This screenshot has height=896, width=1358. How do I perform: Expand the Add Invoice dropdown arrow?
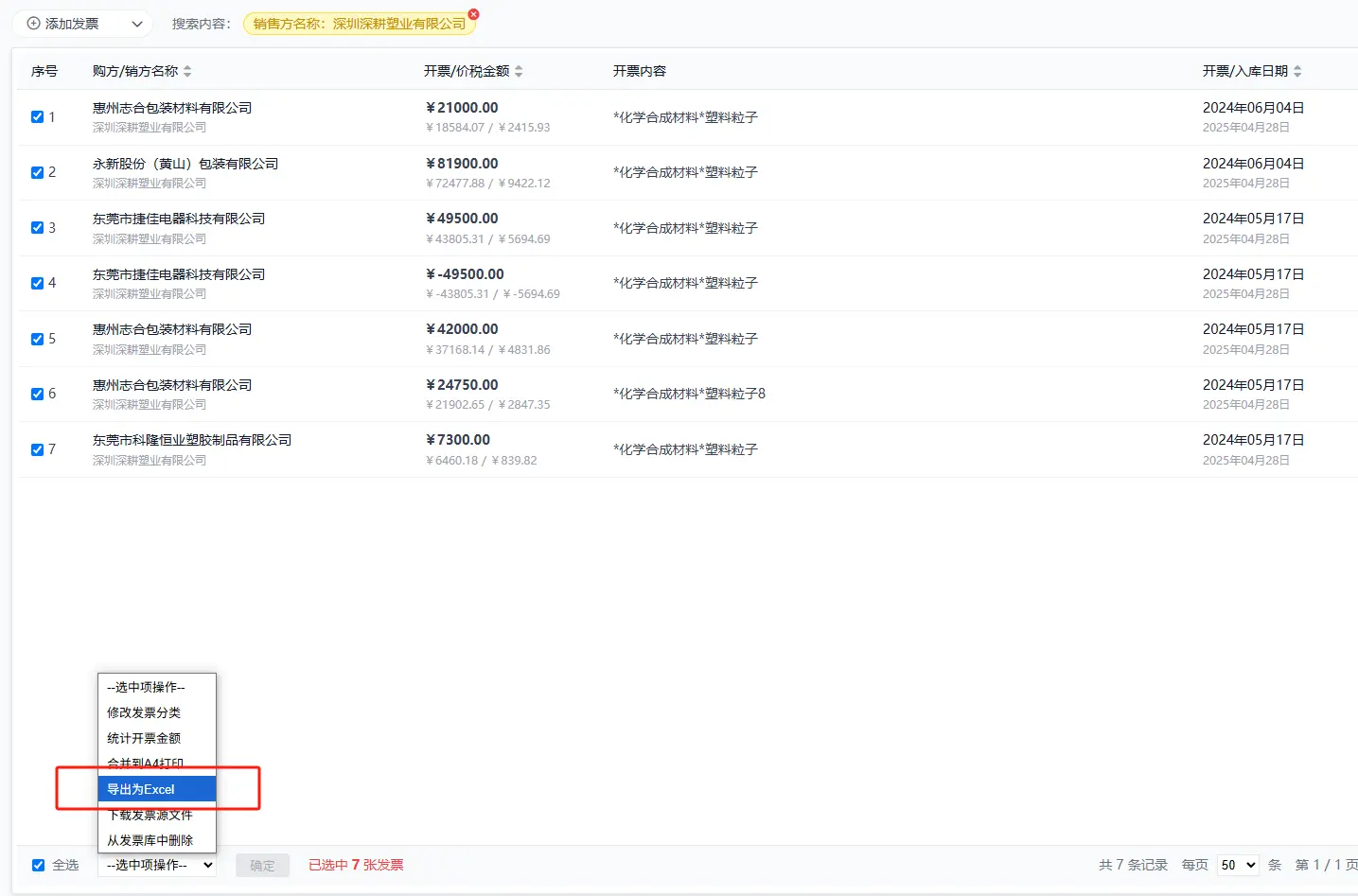137,24
